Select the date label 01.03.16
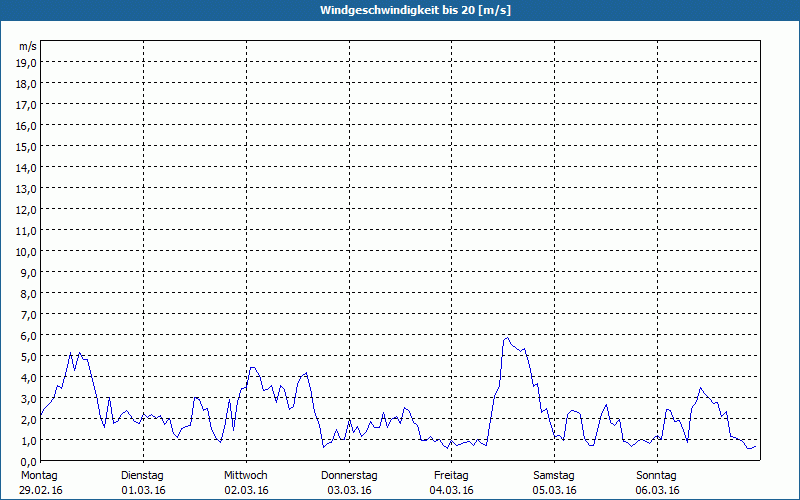Screen dimensions: 800x500 143,490
